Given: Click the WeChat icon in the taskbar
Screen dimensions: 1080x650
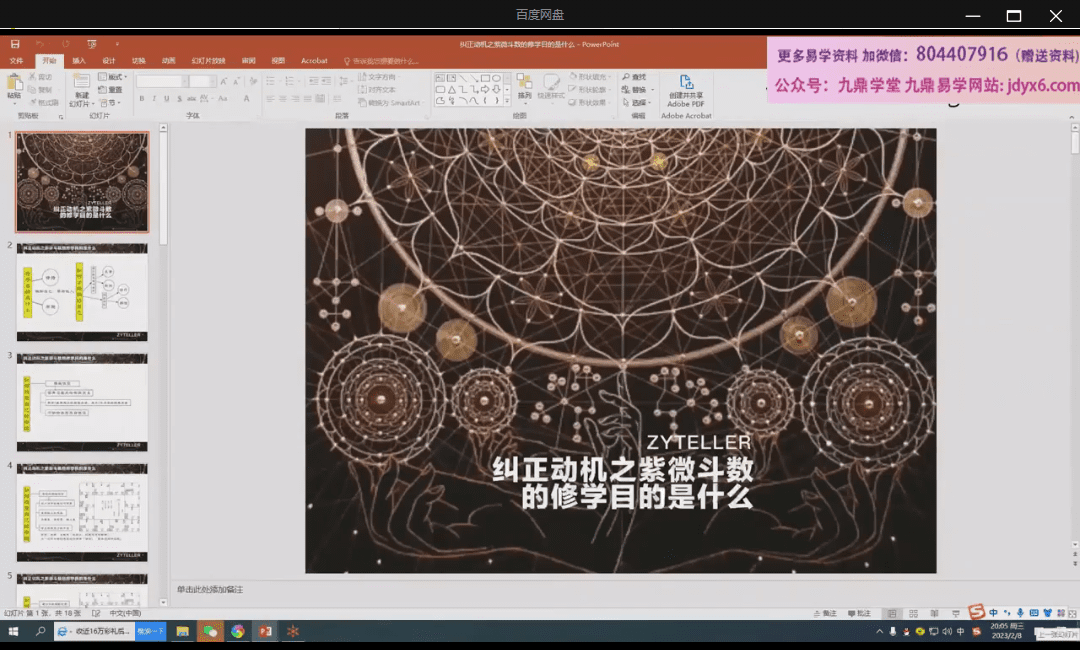Looking at the screenshot, I should click(210, 632).
